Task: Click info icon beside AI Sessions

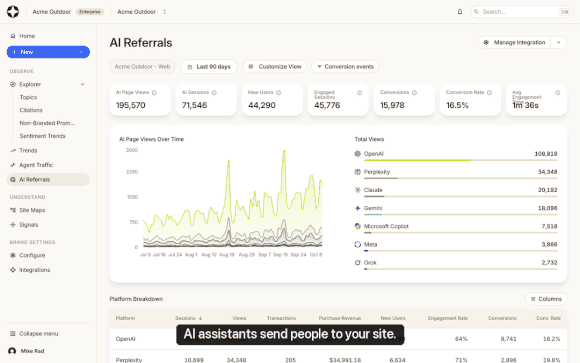Action: (x=214, y=93)
